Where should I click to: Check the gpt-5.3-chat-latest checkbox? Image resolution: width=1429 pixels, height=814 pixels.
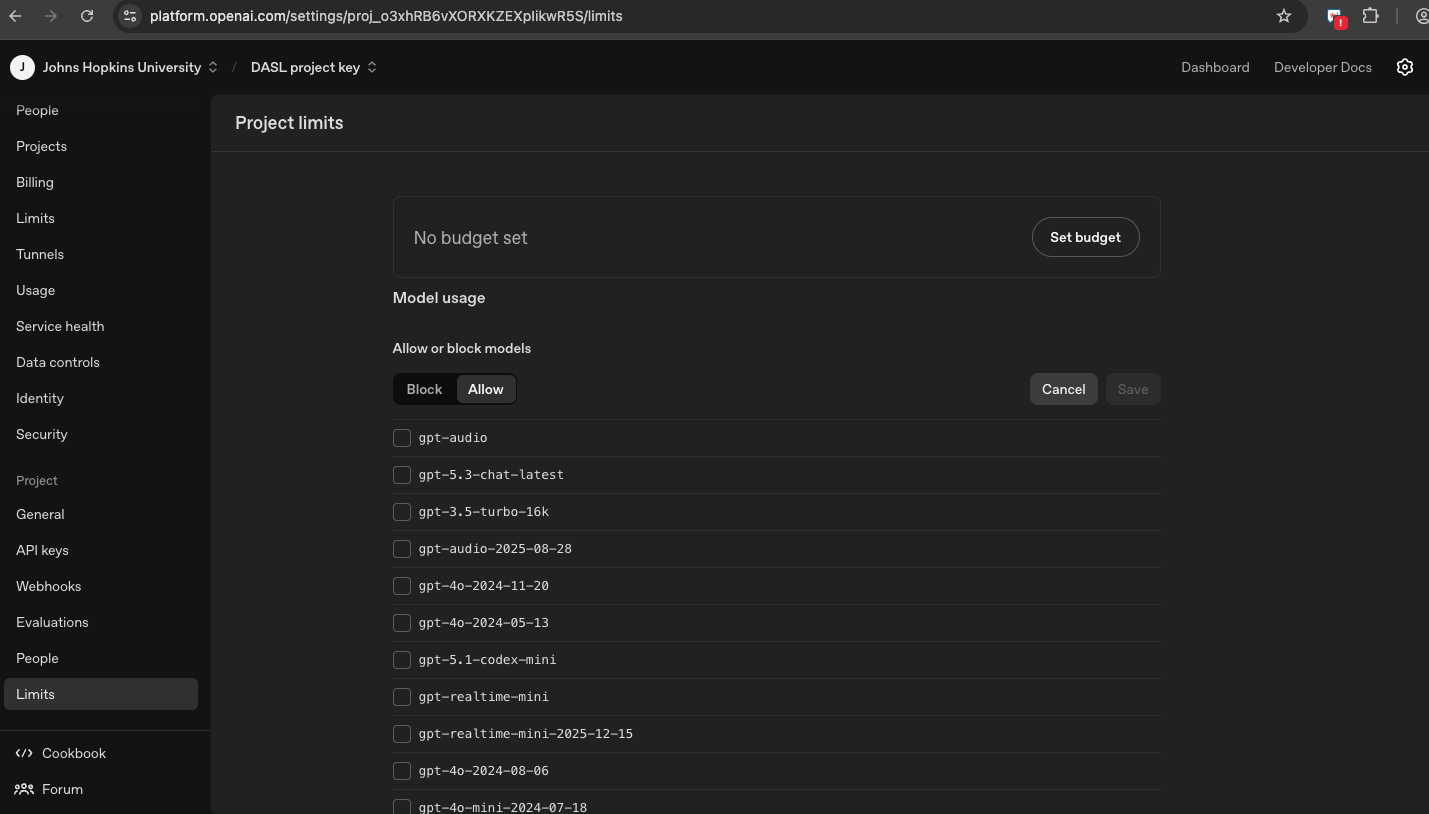(x=402, y=475)
